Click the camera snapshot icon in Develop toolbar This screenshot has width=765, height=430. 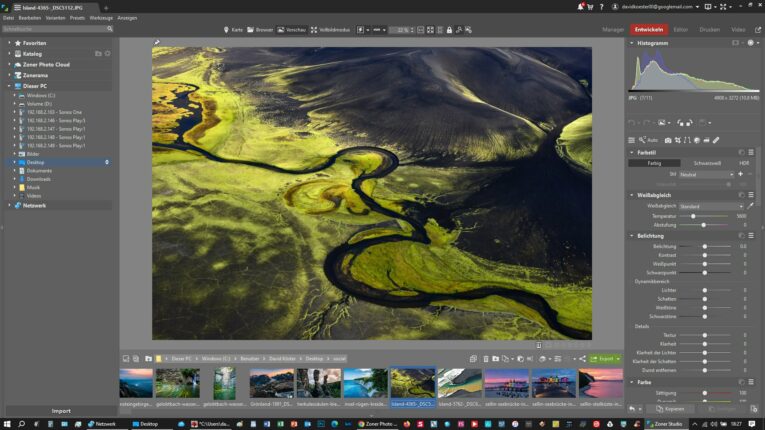pyautogui.click(x=668, y=140)
